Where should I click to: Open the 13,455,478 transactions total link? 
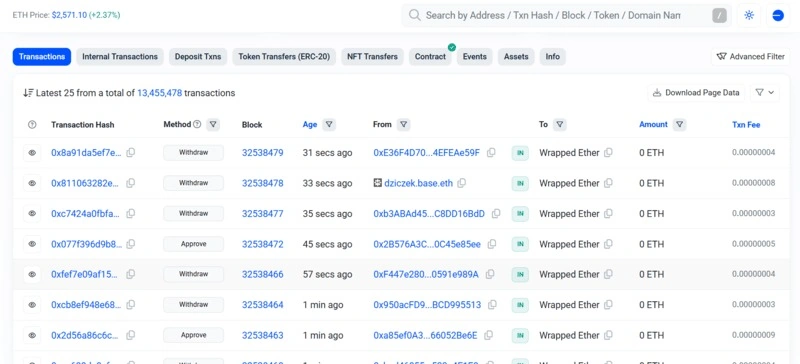click(159, 93)
